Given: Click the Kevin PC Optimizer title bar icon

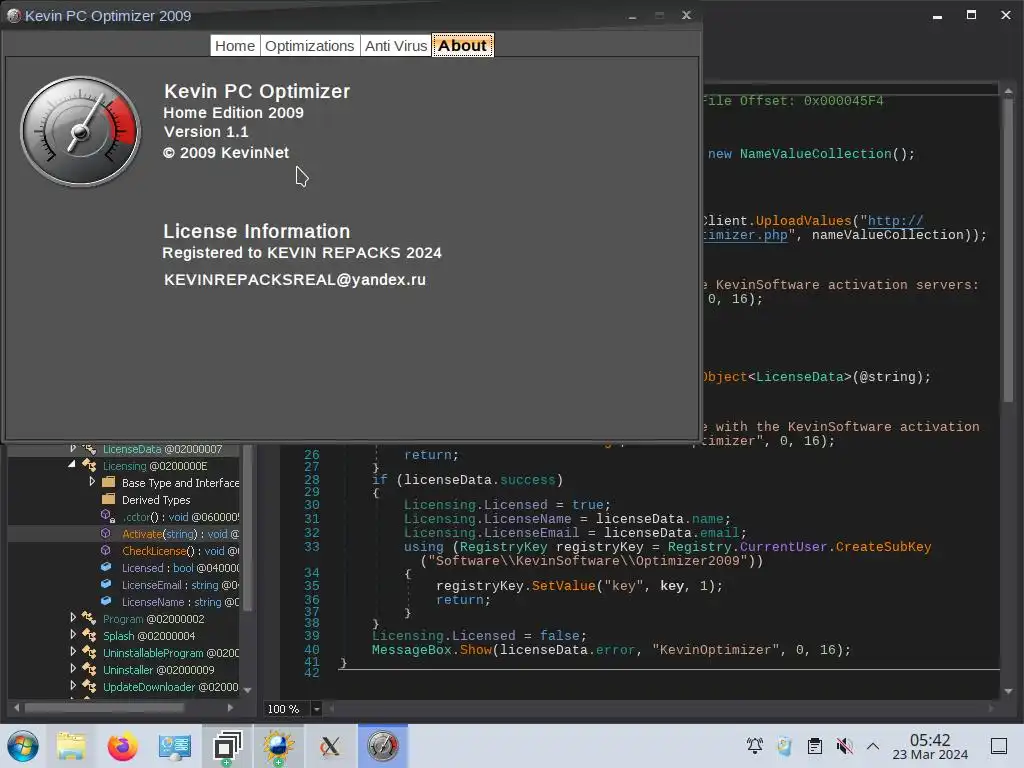Looking at the screenshot, I should tap(14, 16).
